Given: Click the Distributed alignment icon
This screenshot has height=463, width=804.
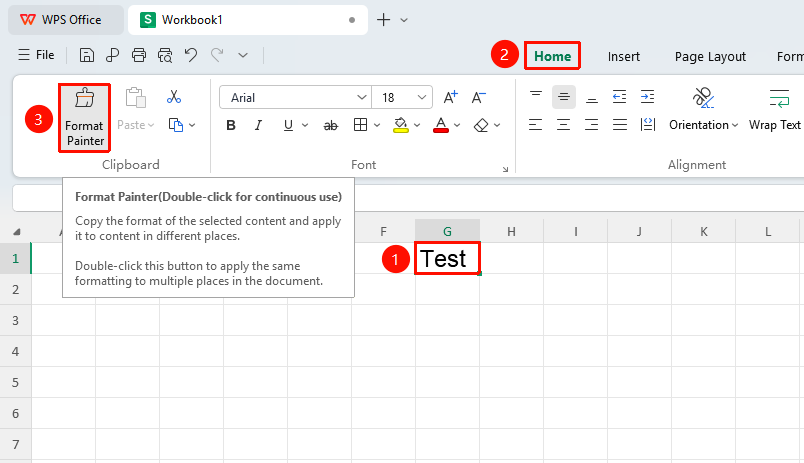Looking at the screenshot, I should (x=648, y=125).
